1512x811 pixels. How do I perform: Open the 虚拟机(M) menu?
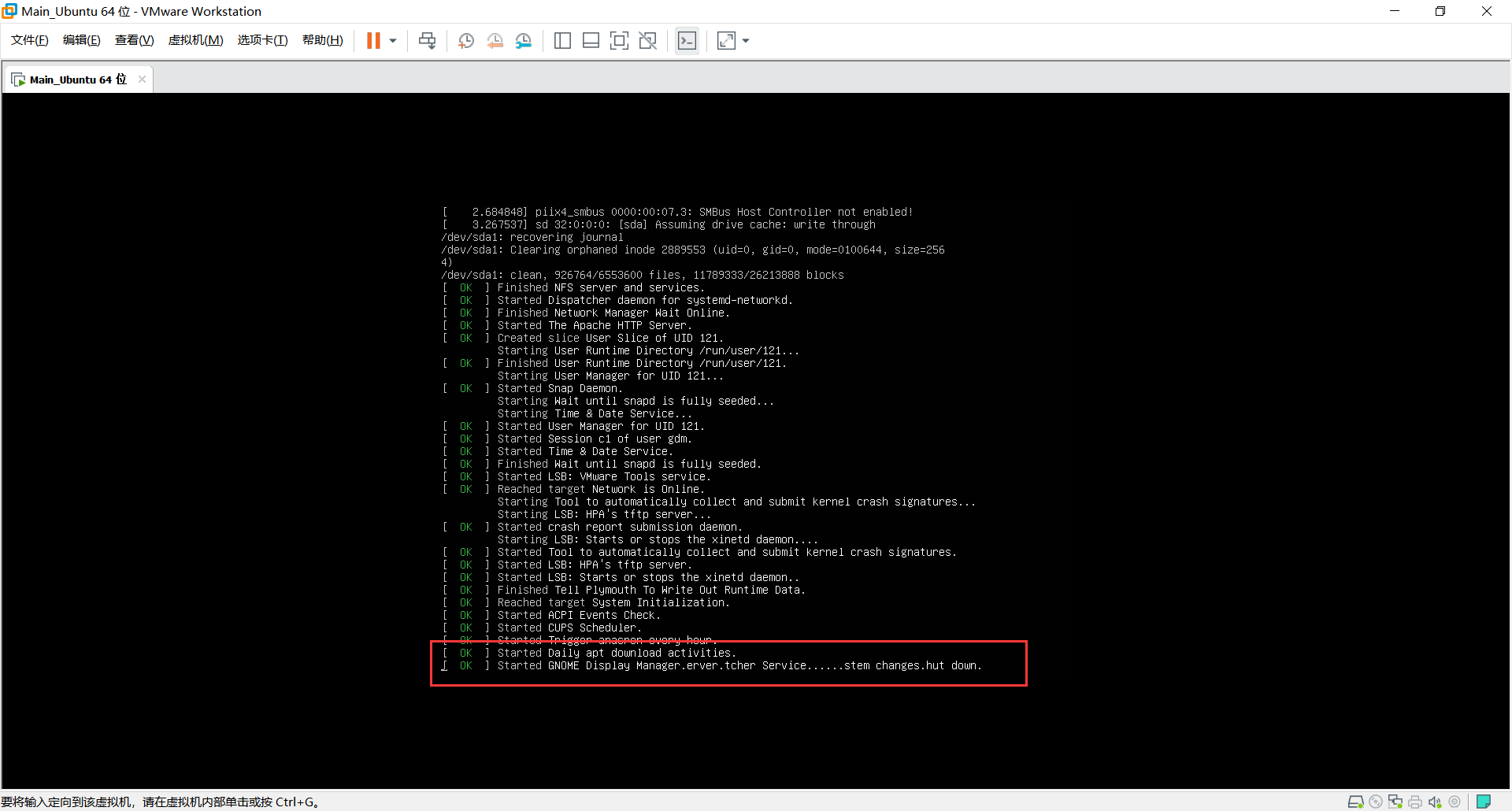pos(195,40)
